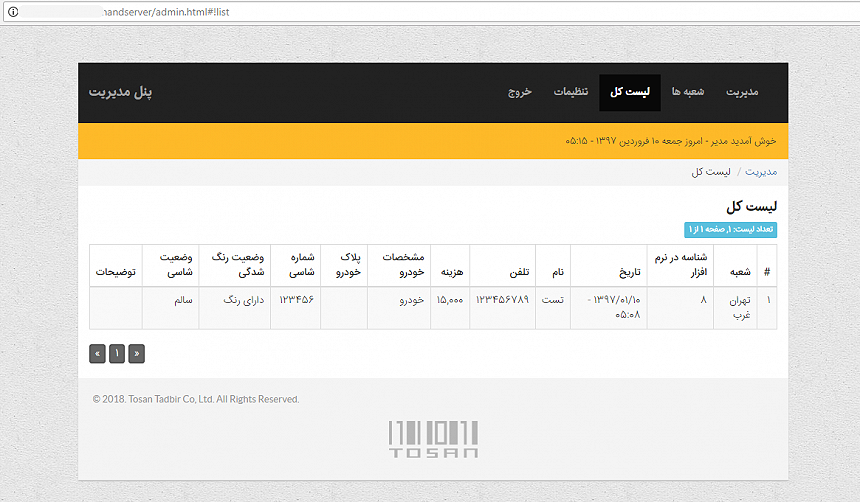Click the پنل مدیریت brand title

[120, 92]
